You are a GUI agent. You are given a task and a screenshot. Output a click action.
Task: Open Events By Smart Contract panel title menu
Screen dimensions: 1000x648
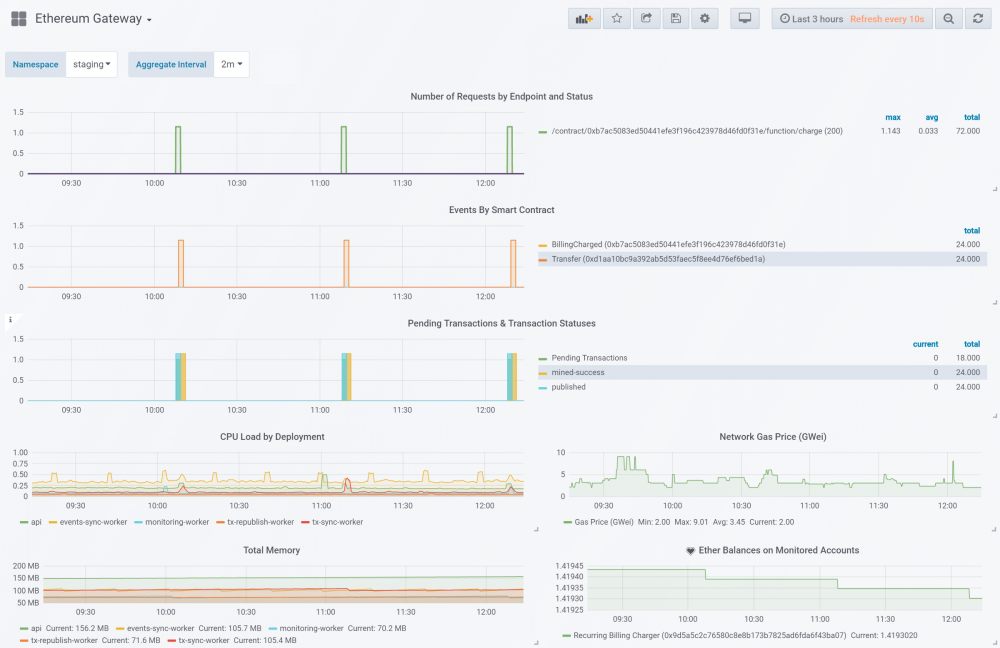click(x=501, y=210)
